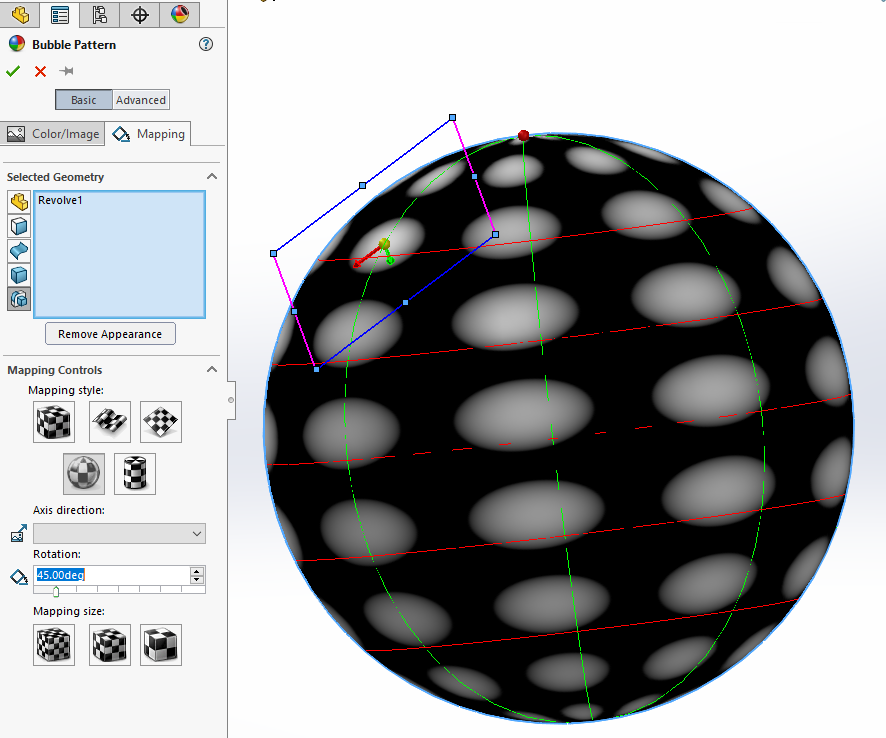Image resolution: width=886 pixels, height=738 pixels.
Task: Switch to the ConfigurationManager tab icon
Action: click(99, 14)
